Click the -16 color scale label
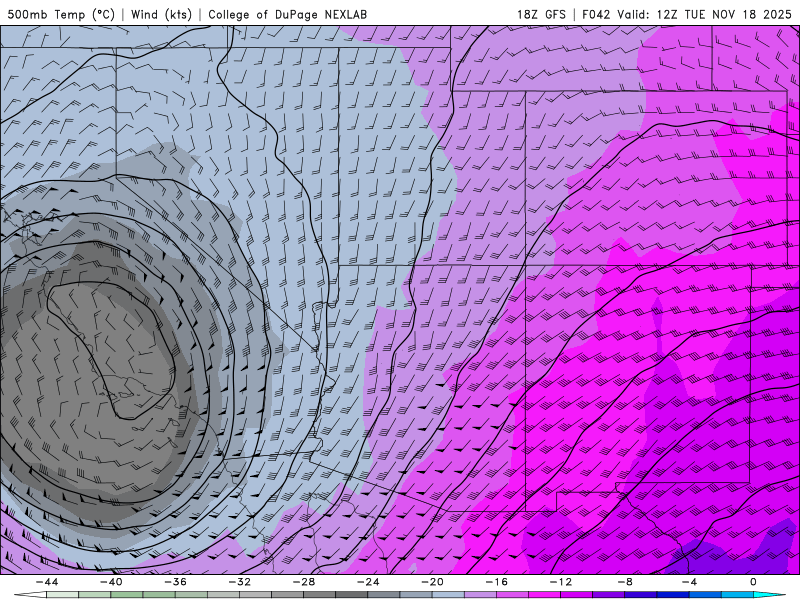 click(496, 582)
